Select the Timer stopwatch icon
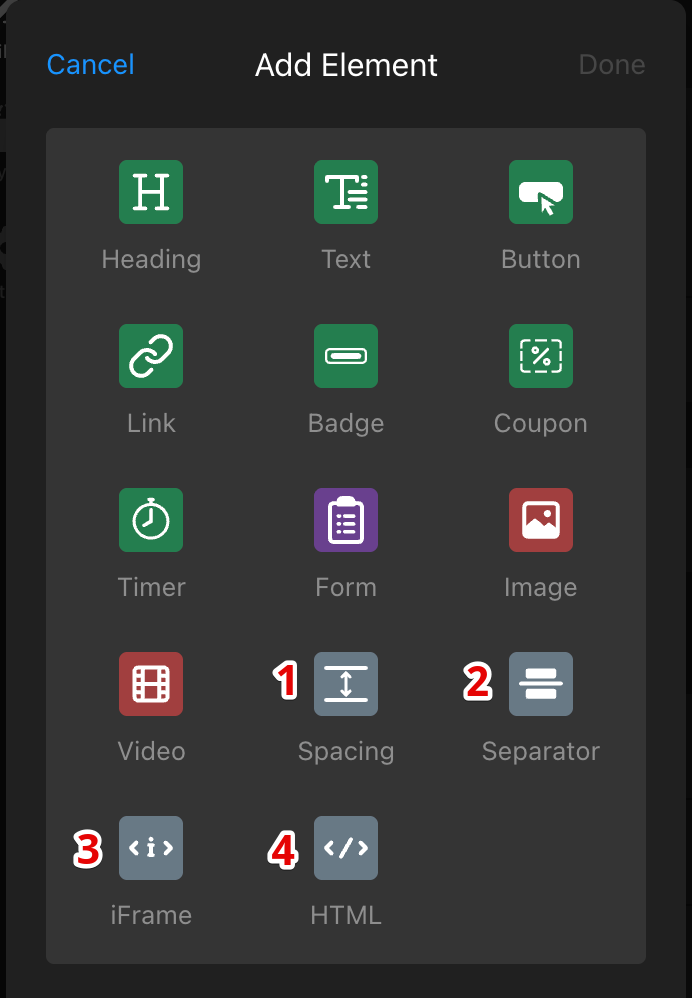Image resolution: width=692 pixels, height=998 pixels. 151,520
